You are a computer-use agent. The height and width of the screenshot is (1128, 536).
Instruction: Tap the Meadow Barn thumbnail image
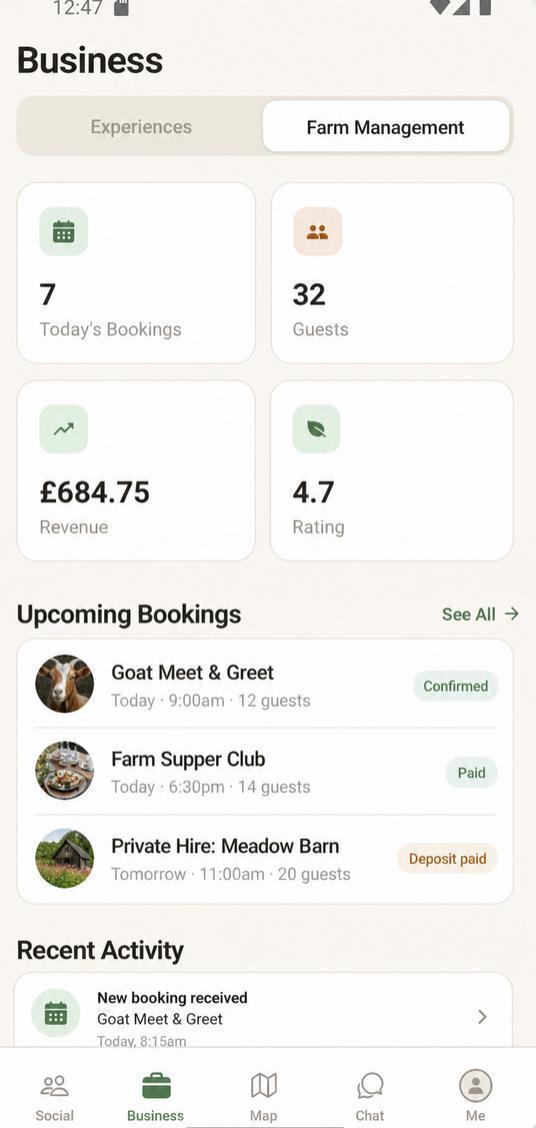(64, 858)
